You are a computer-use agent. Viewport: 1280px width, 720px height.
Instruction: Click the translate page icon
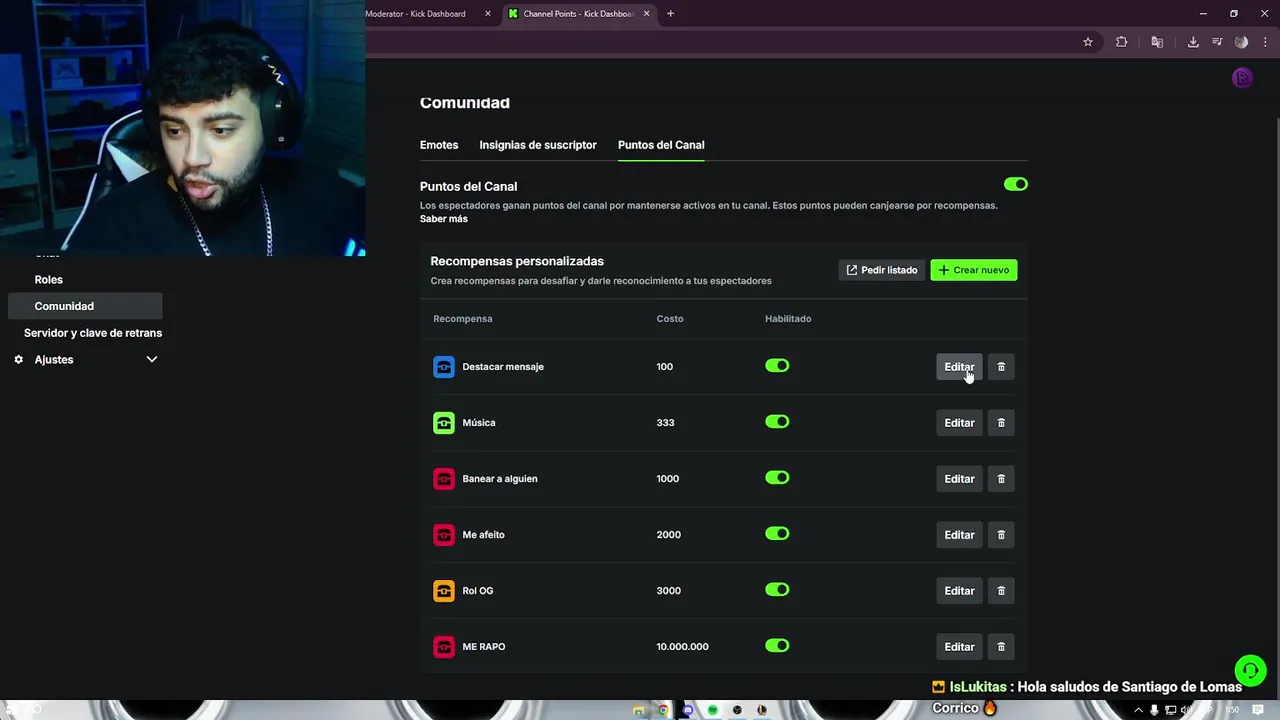coord(1157,42)
